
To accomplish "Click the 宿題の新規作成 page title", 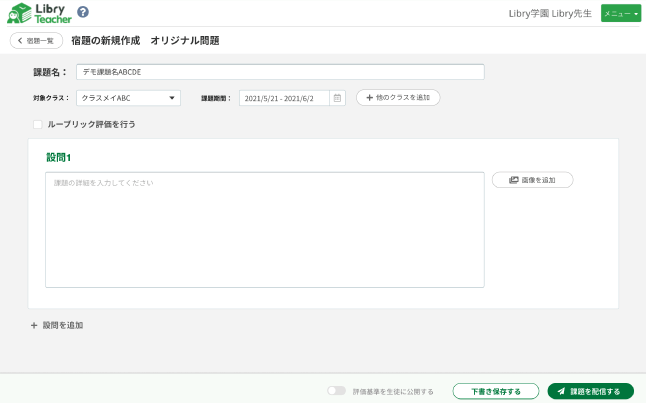I will coord(107,41).
